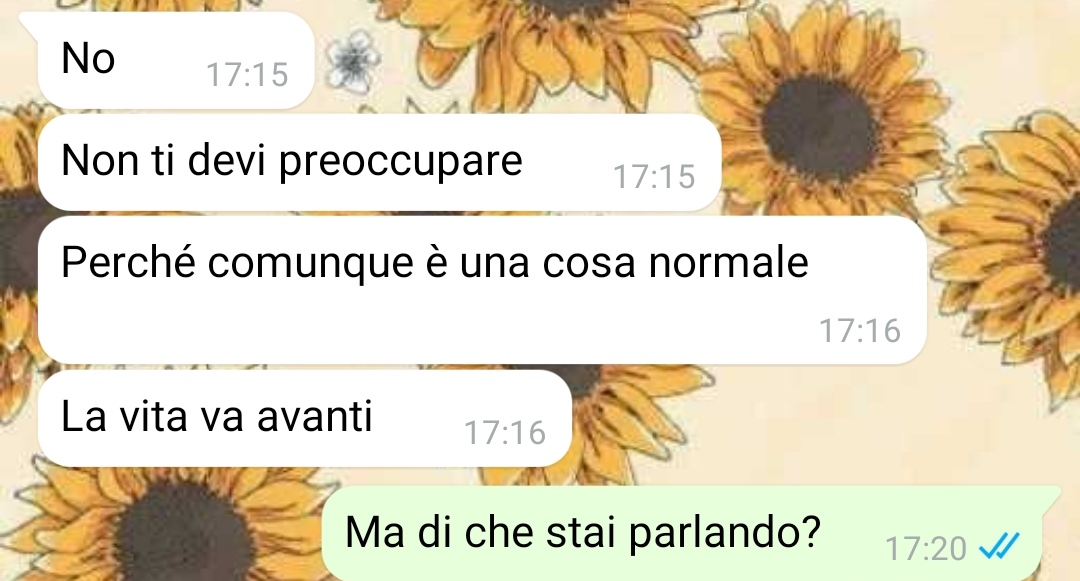Click the word 'comunque' in the third message
Screen dimensions: 1080x581
[311, 264]
